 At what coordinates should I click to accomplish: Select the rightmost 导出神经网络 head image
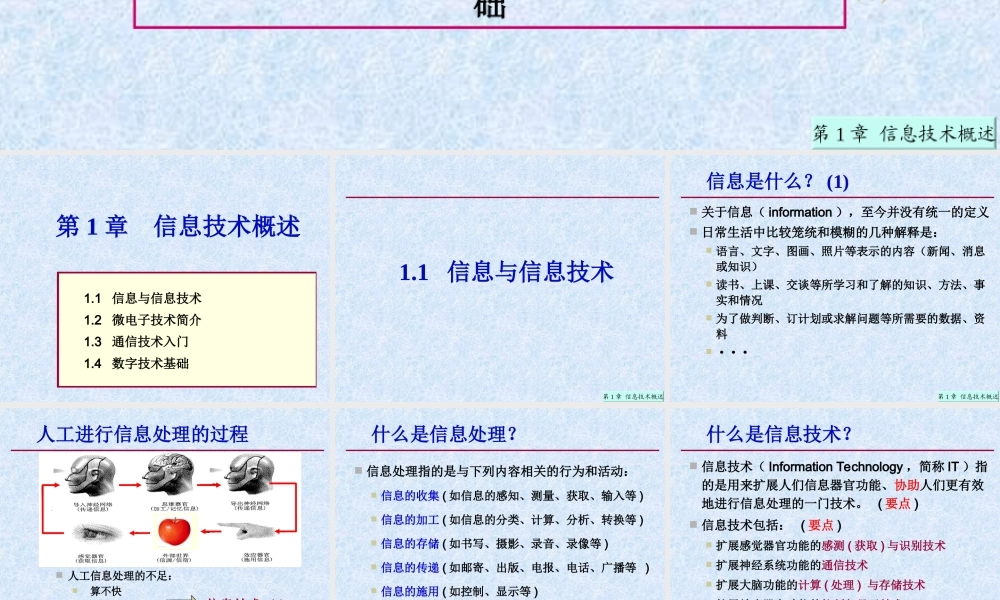249,475
